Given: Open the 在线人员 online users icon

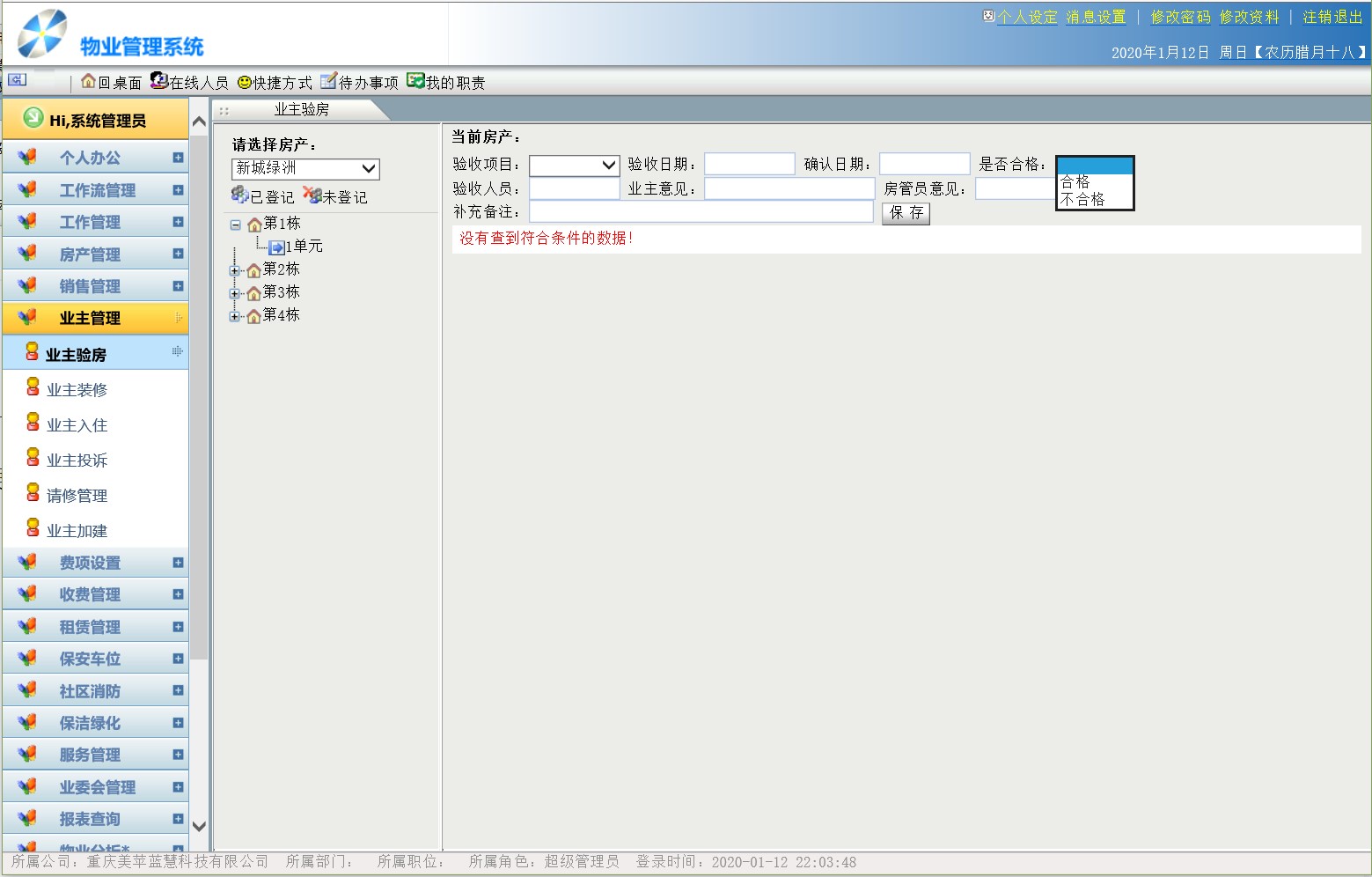Looking at the screenshot, I should 158,81.
